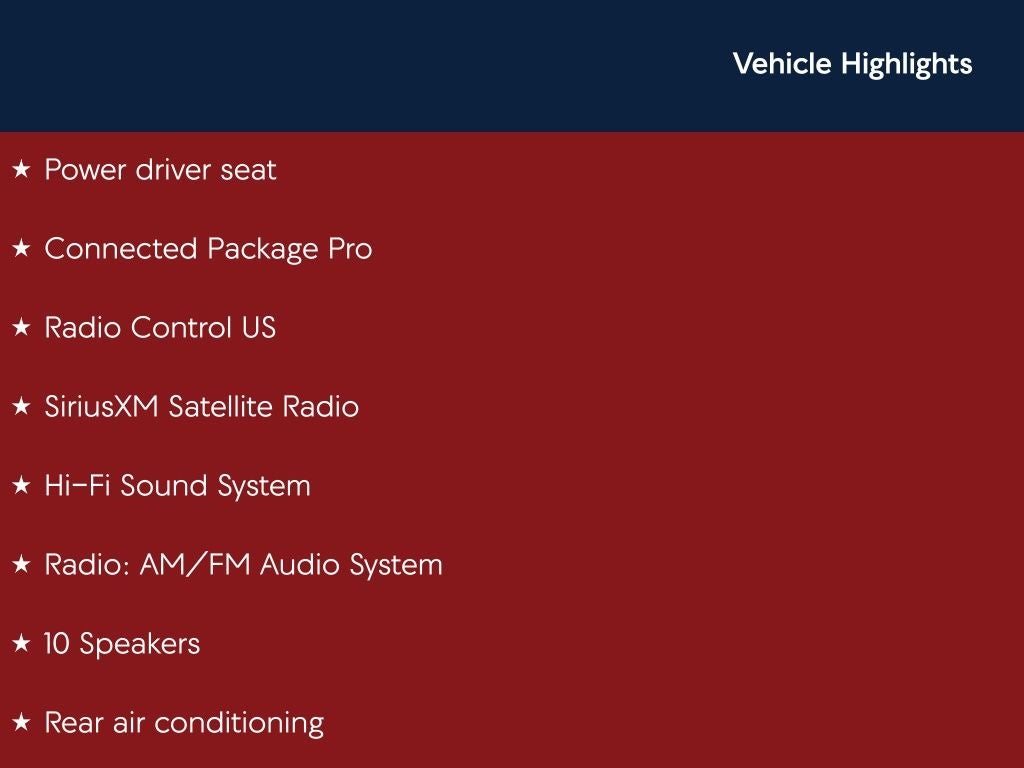The width and height of the screenshot is (1024, 768).
Task: Select the star bullet next to 10 Speakers
Action: point(21,645)
